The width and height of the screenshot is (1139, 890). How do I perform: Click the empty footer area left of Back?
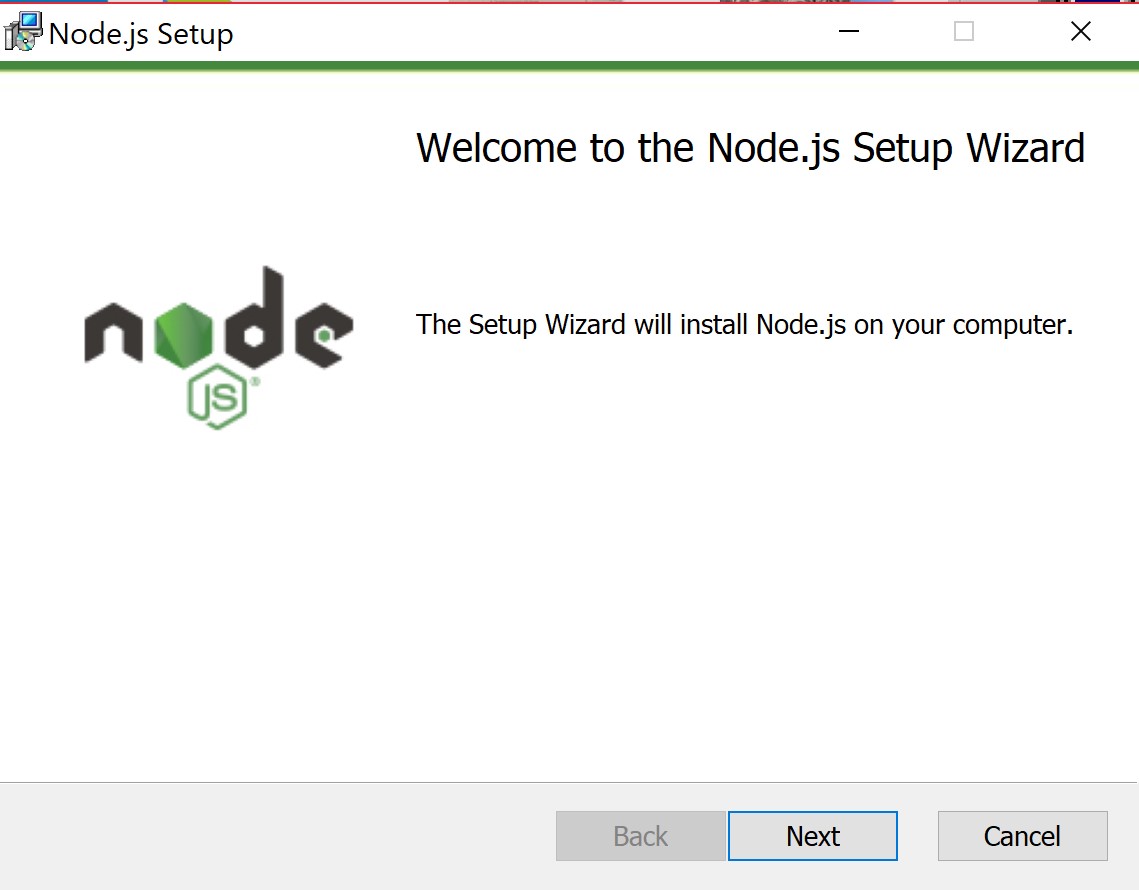(276, 836)
